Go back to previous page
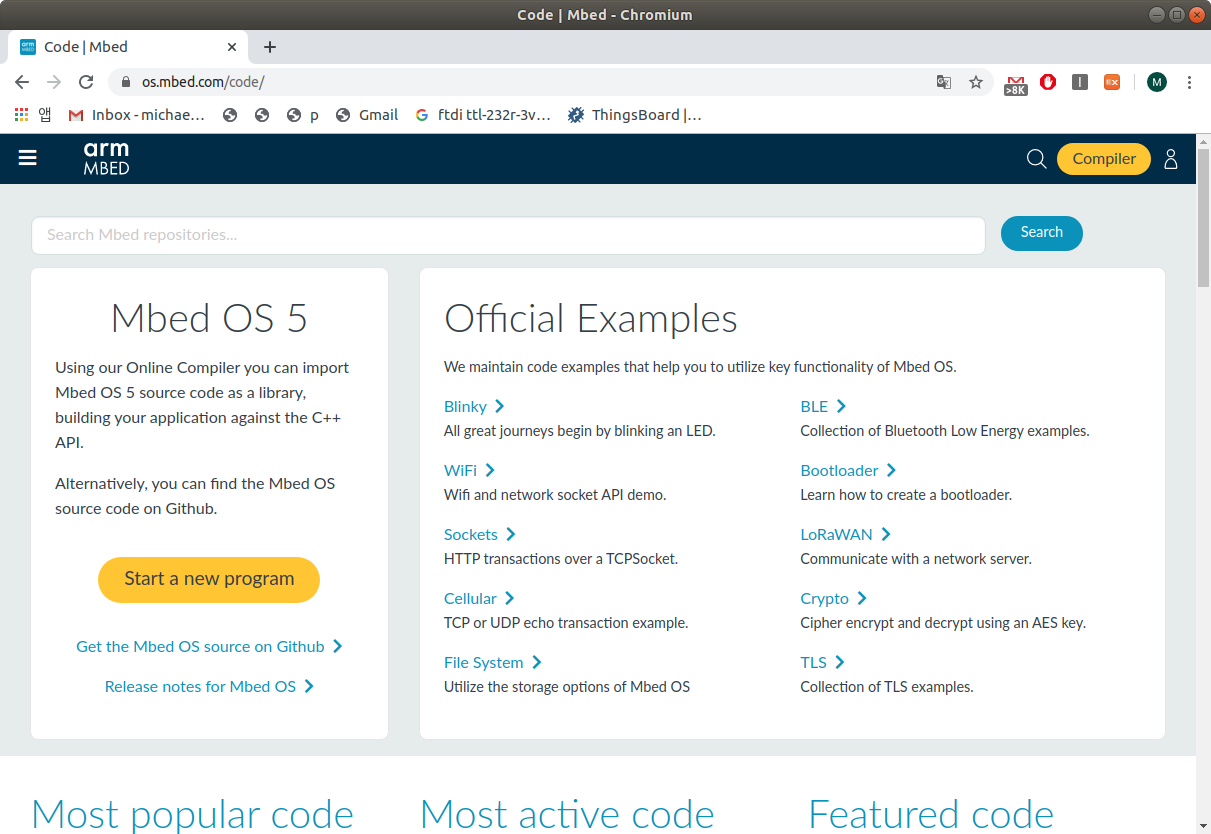 pos(22,82)
